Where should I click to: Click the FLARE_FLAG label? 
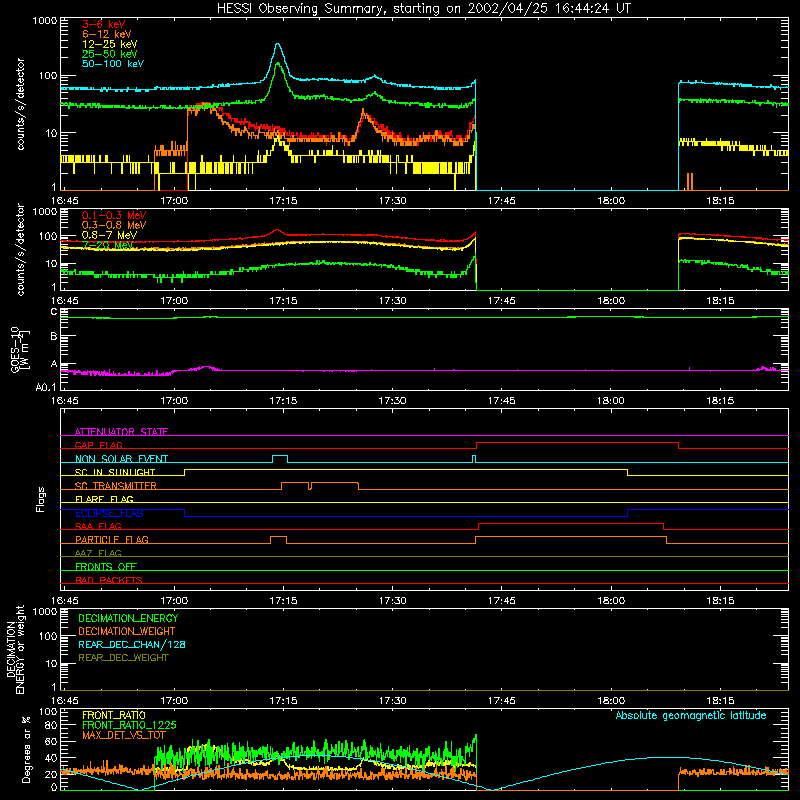pos(104,499)
